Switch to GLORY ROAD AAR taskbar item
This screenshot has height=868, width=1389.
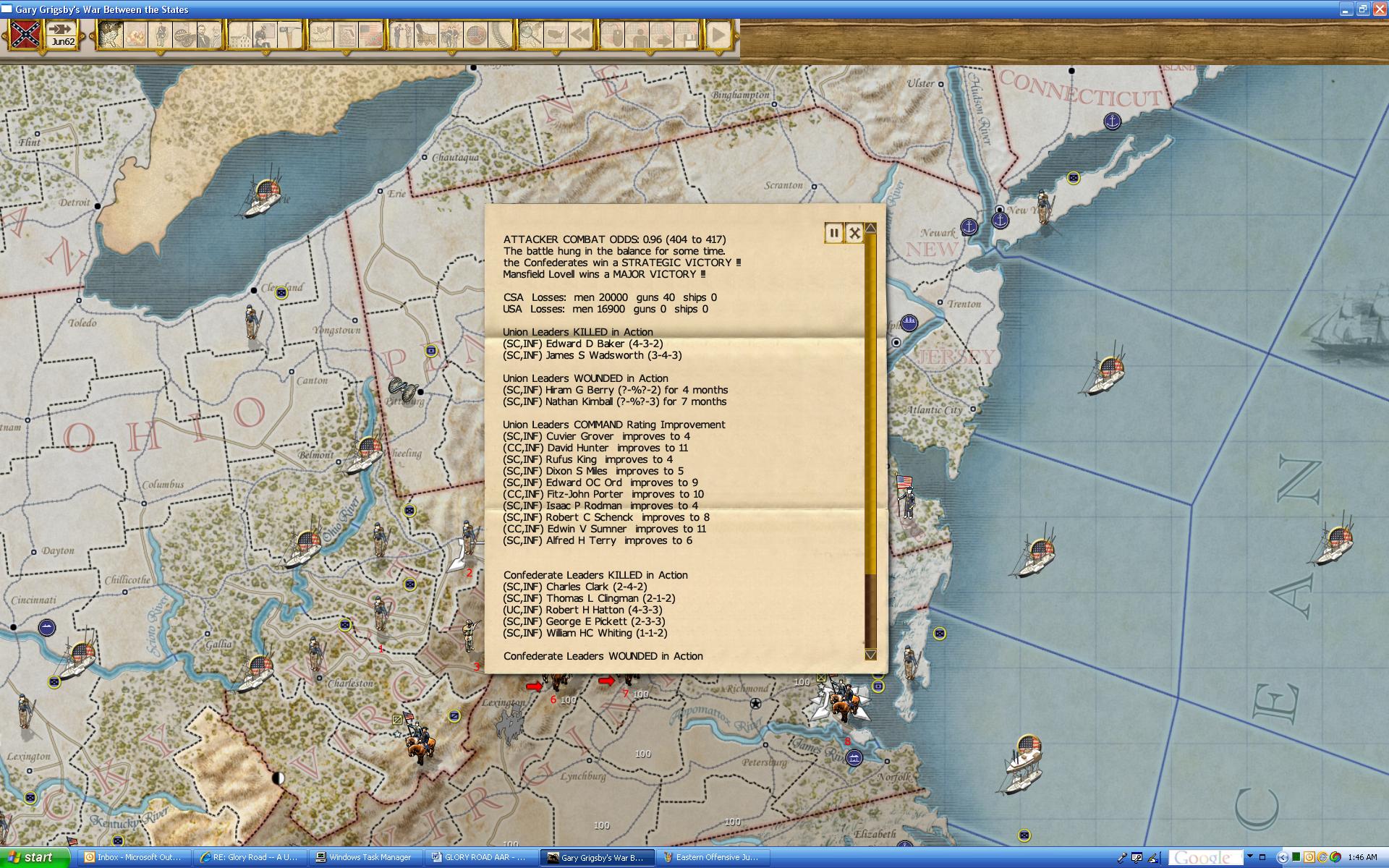[482, 857]
